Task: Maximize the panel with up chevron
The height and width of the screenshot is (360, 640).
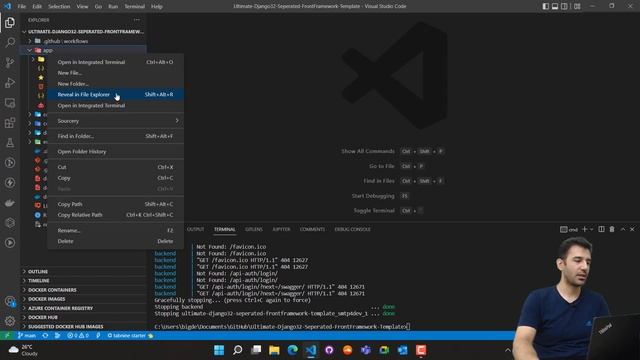Action: coord(623,229)
